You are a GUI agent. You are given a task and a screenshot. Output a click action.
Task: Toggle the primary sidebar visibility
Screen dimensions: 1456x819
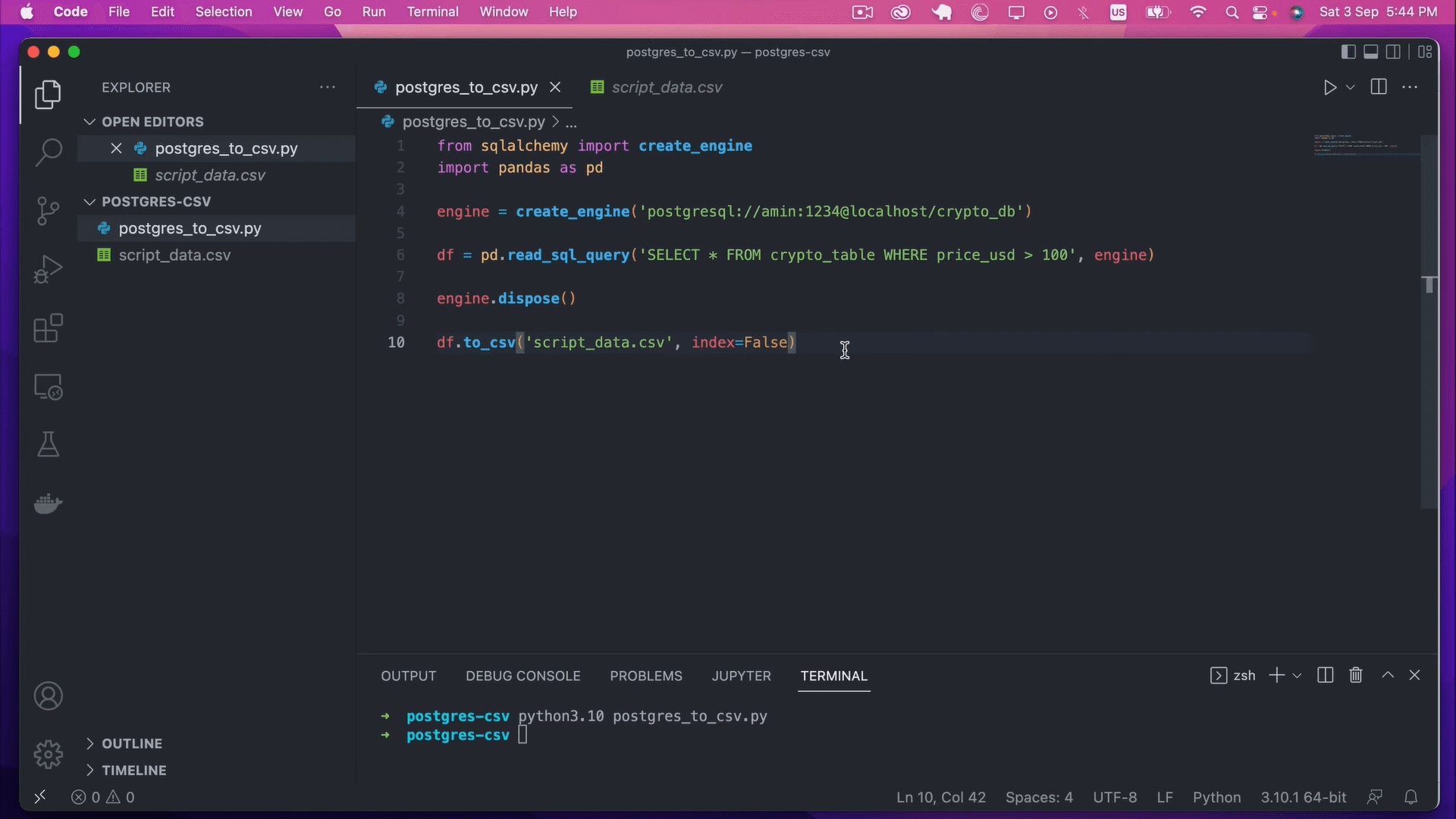pos(1348,52)
